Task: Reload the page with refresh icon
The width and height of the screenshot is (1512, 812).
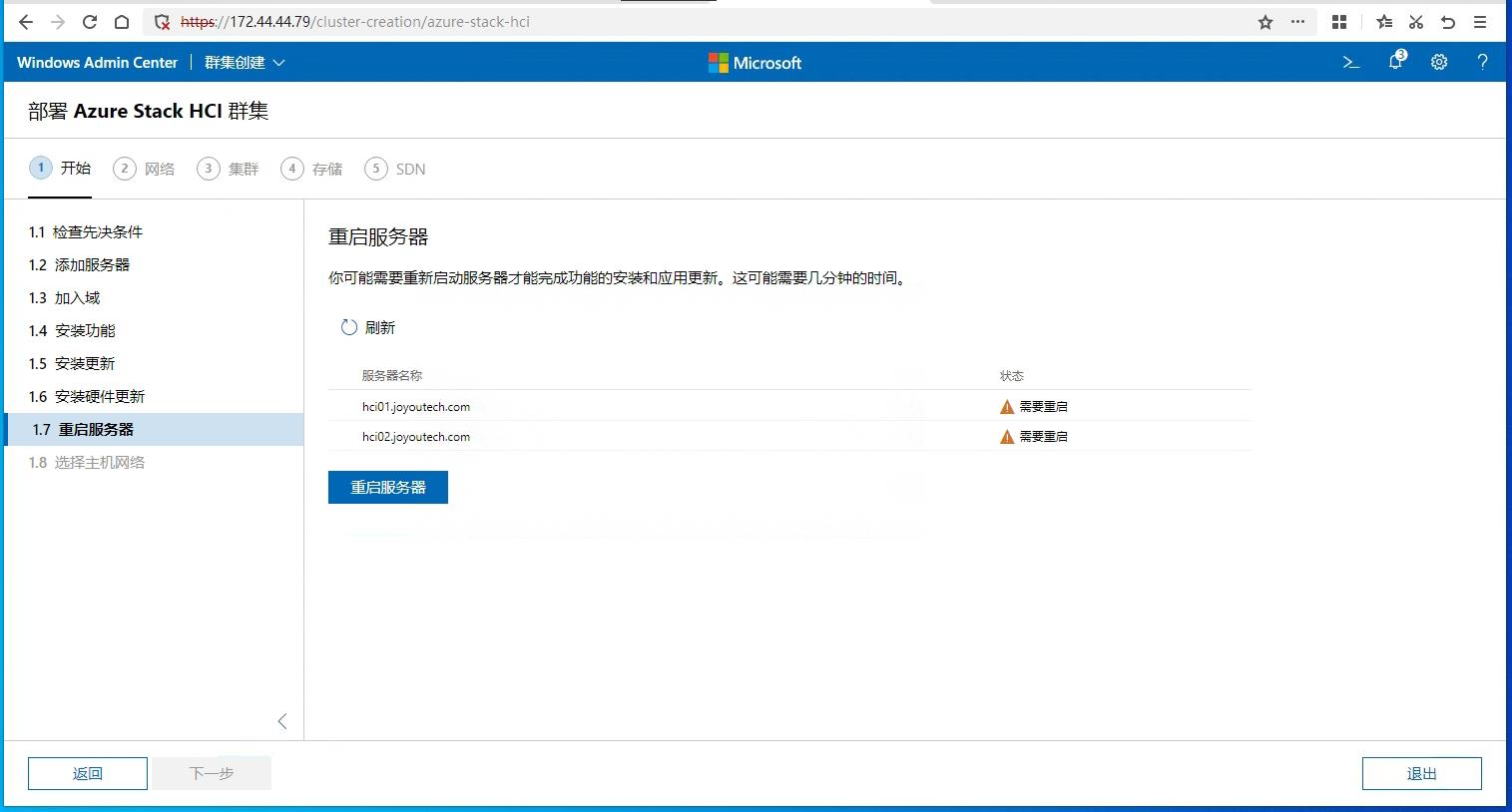Action: pyautogui.click(x=90, y=22)
